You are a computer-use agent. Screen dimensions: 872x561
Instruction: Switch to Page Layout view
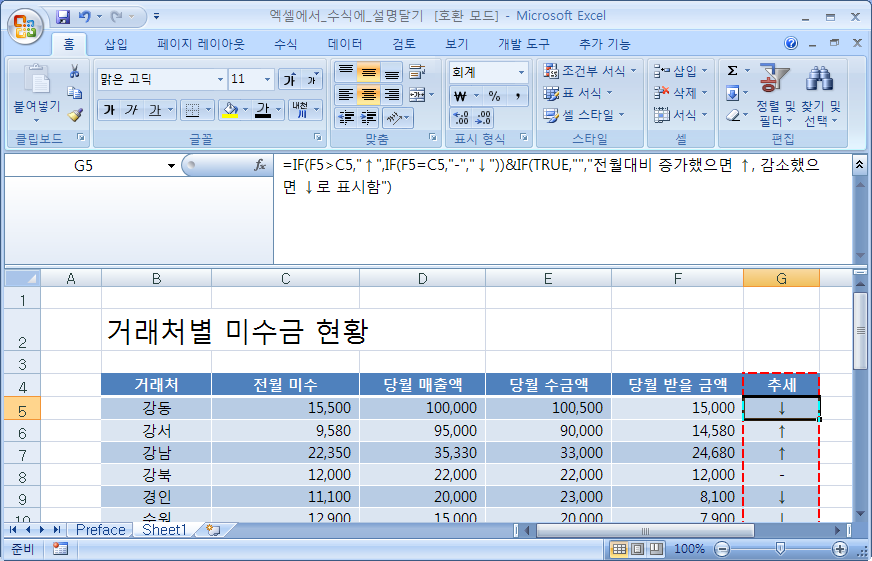coord(638,549)
